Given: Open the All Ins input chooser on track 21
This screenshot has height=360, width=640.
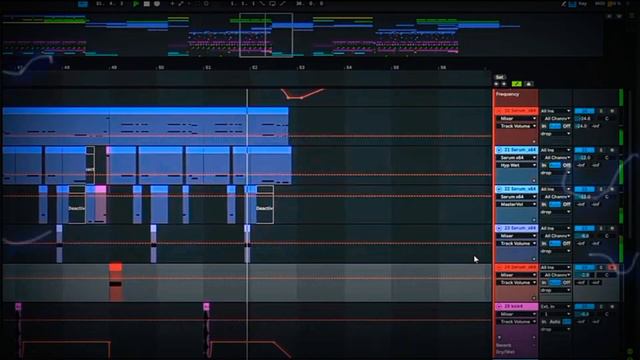Looking at the screenshot, I should tap(555, 150).
